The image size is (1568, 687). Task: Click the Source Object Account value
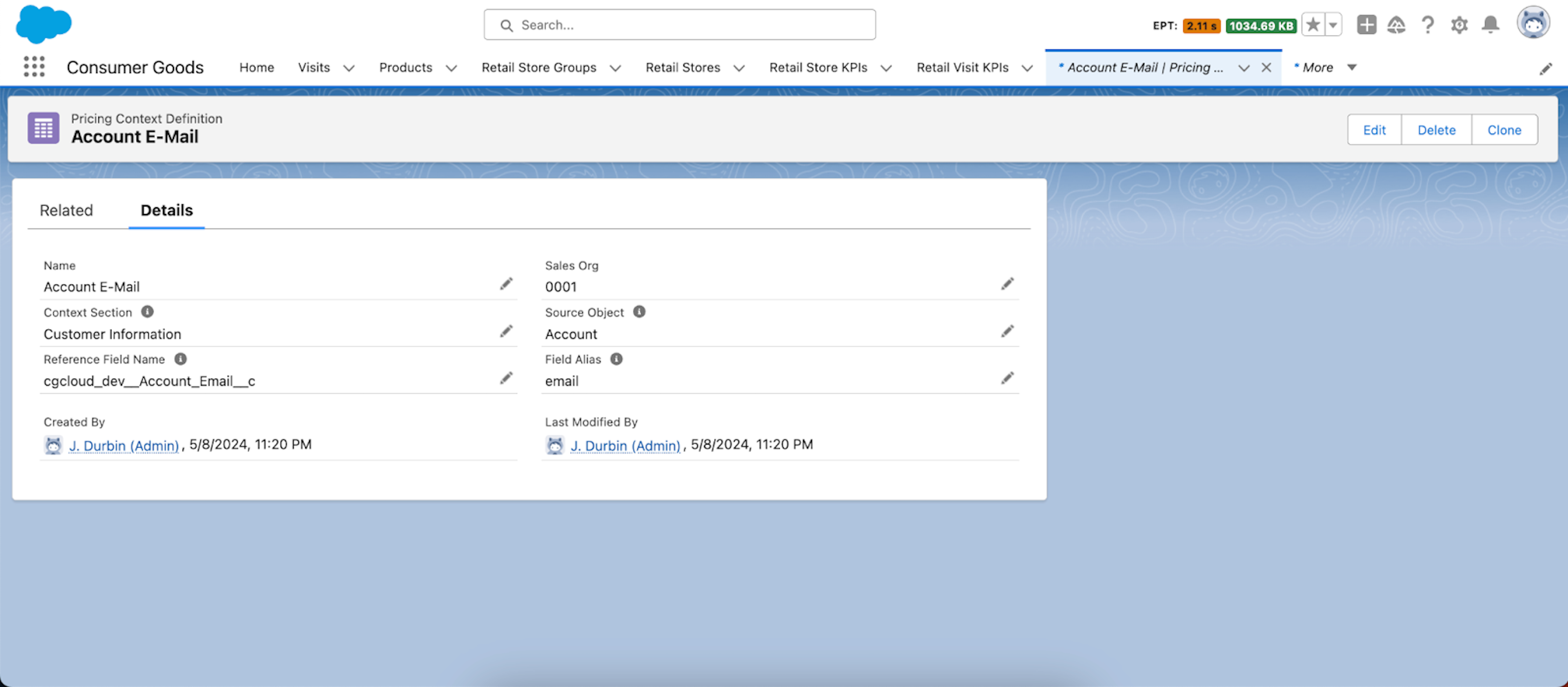tap(571, 334)
